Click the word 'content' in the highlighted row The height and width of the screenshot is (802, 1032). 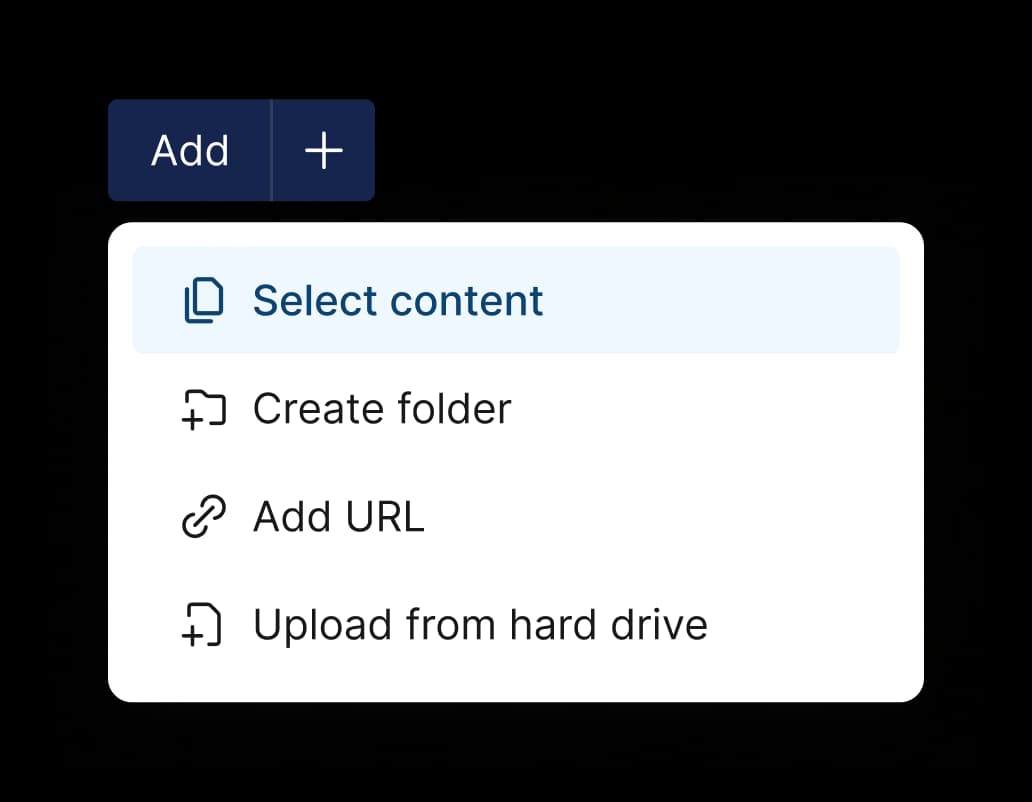pyautogui.click(x=467, y=301)
